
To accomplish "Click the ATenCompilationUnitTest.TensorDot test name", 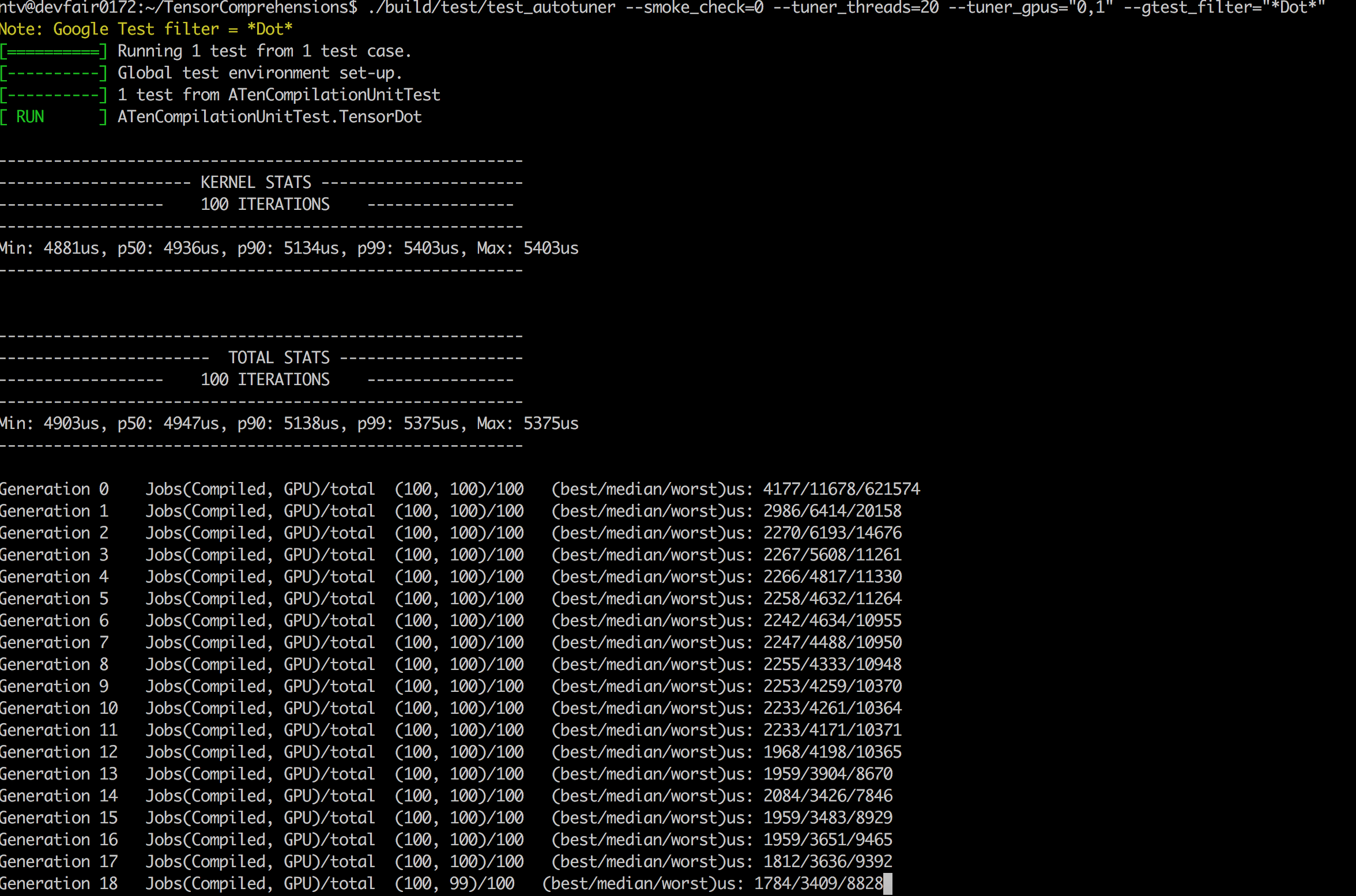I will tap(269, 117).
